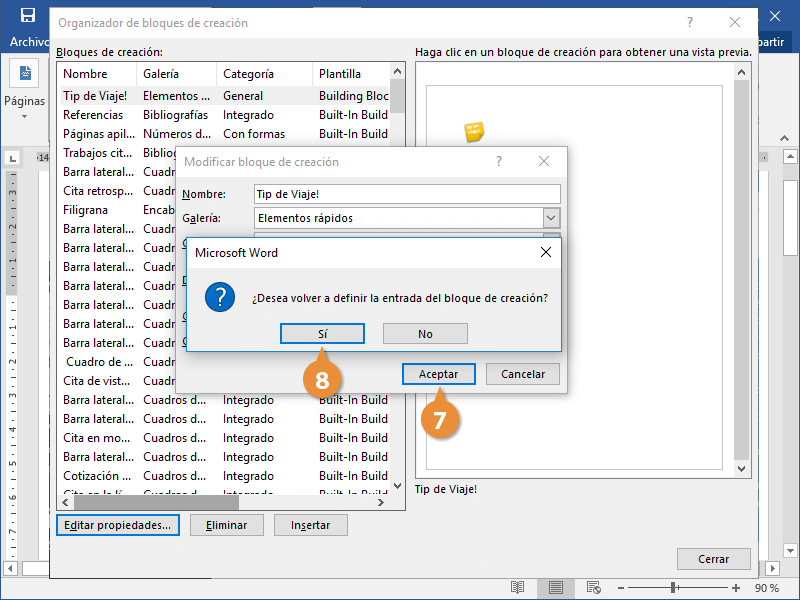Open the Compartir option top right
This screenshot has height=600, width=800.
[775, 42]
